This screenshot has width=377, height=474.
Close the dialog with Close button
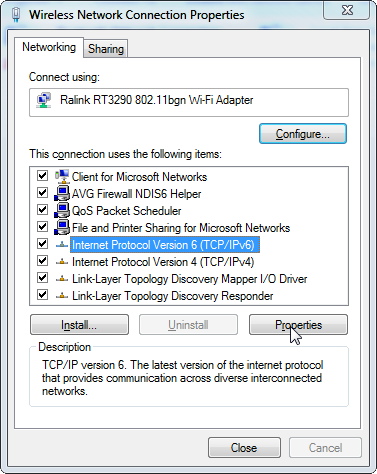pyautogui.click(x=244, y=448)
